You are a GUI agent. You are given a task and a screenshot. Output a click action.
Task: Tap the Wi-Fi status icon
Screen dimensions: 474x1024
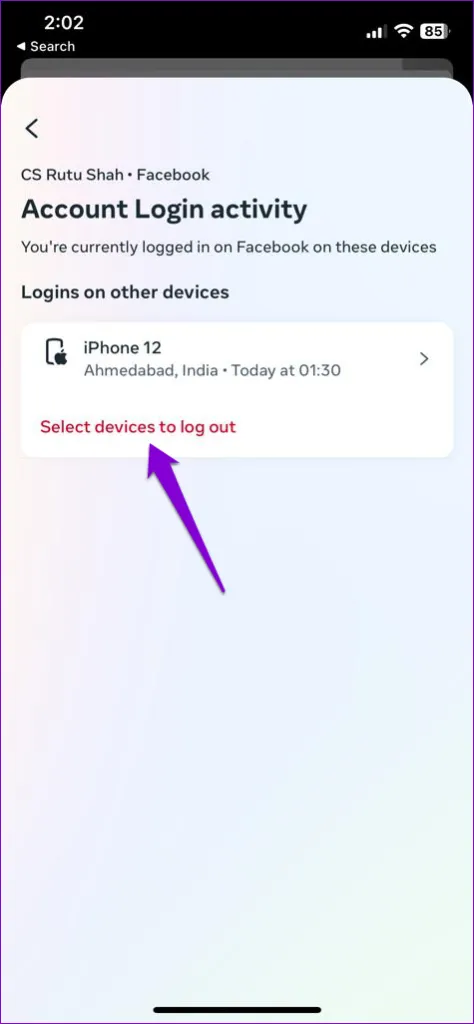coord(405,31)
